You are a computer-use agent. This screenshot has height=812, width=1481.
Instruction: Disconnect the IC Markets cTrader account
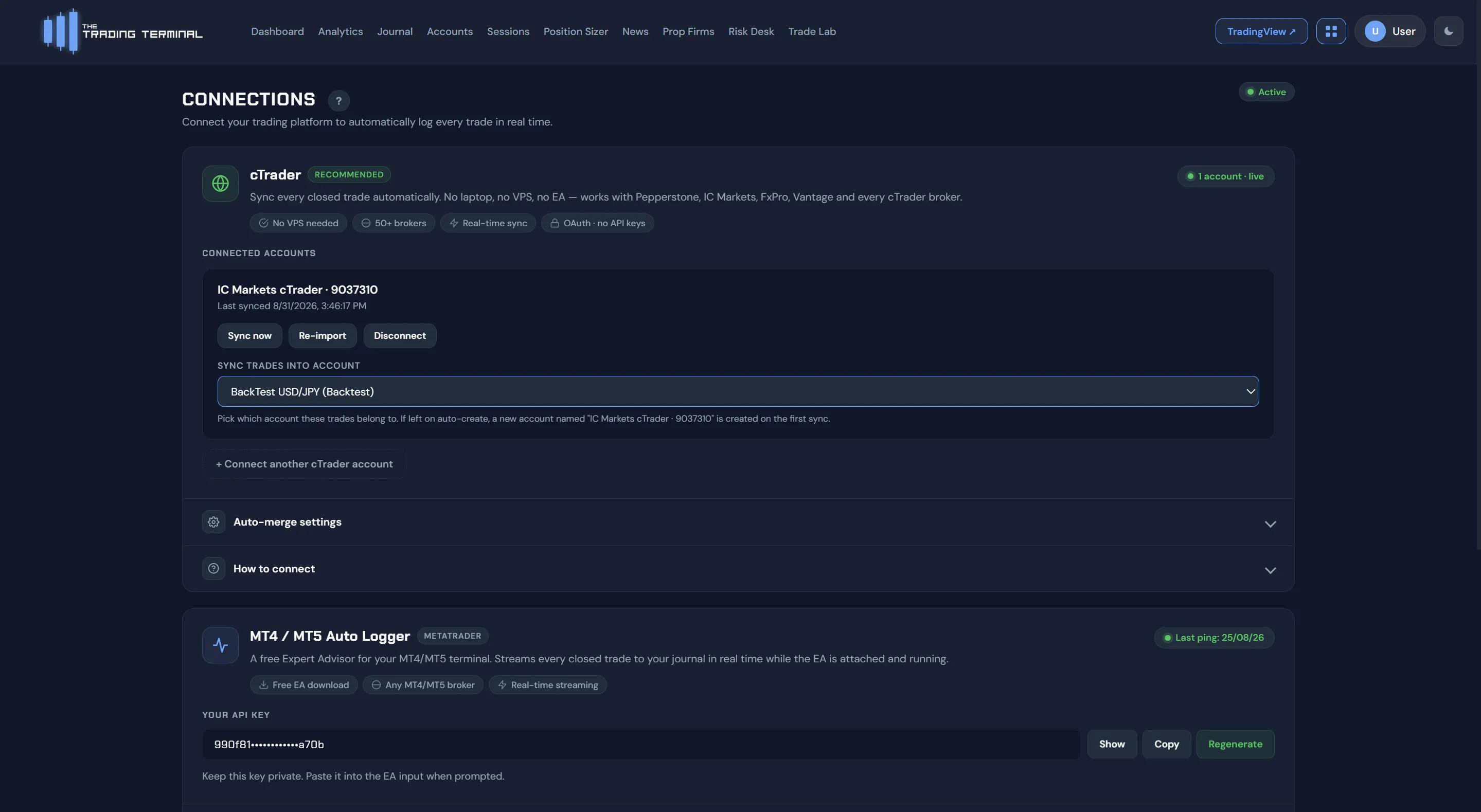coord(400,336)
